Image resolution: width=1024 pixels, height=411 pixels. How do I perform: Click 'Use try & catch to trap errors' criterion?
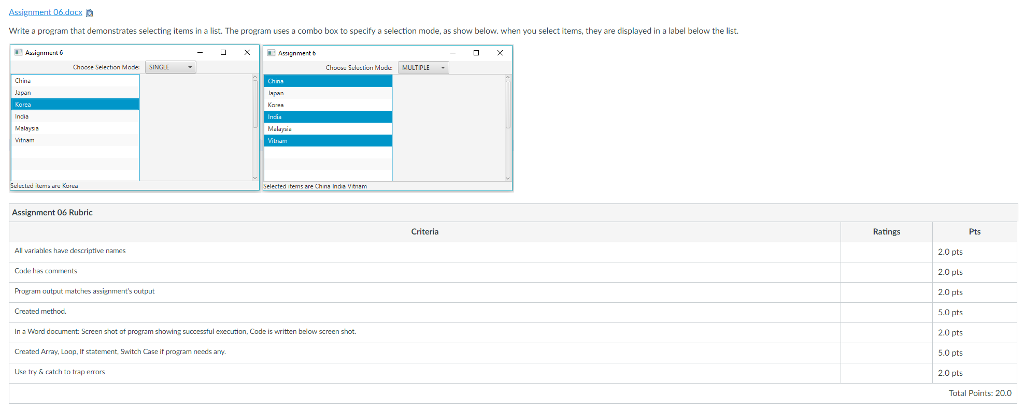59,372
